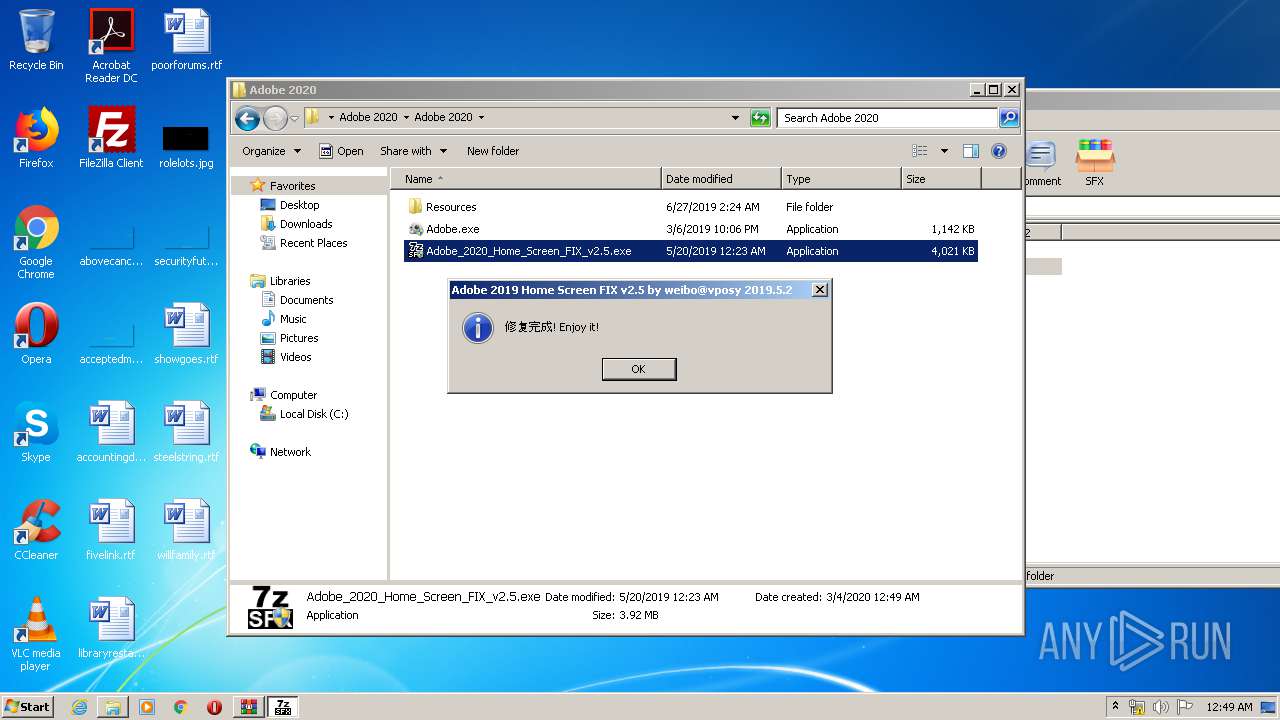Sort by Name column header
This screenshot has height=720, width=1280.
[525, 179]
